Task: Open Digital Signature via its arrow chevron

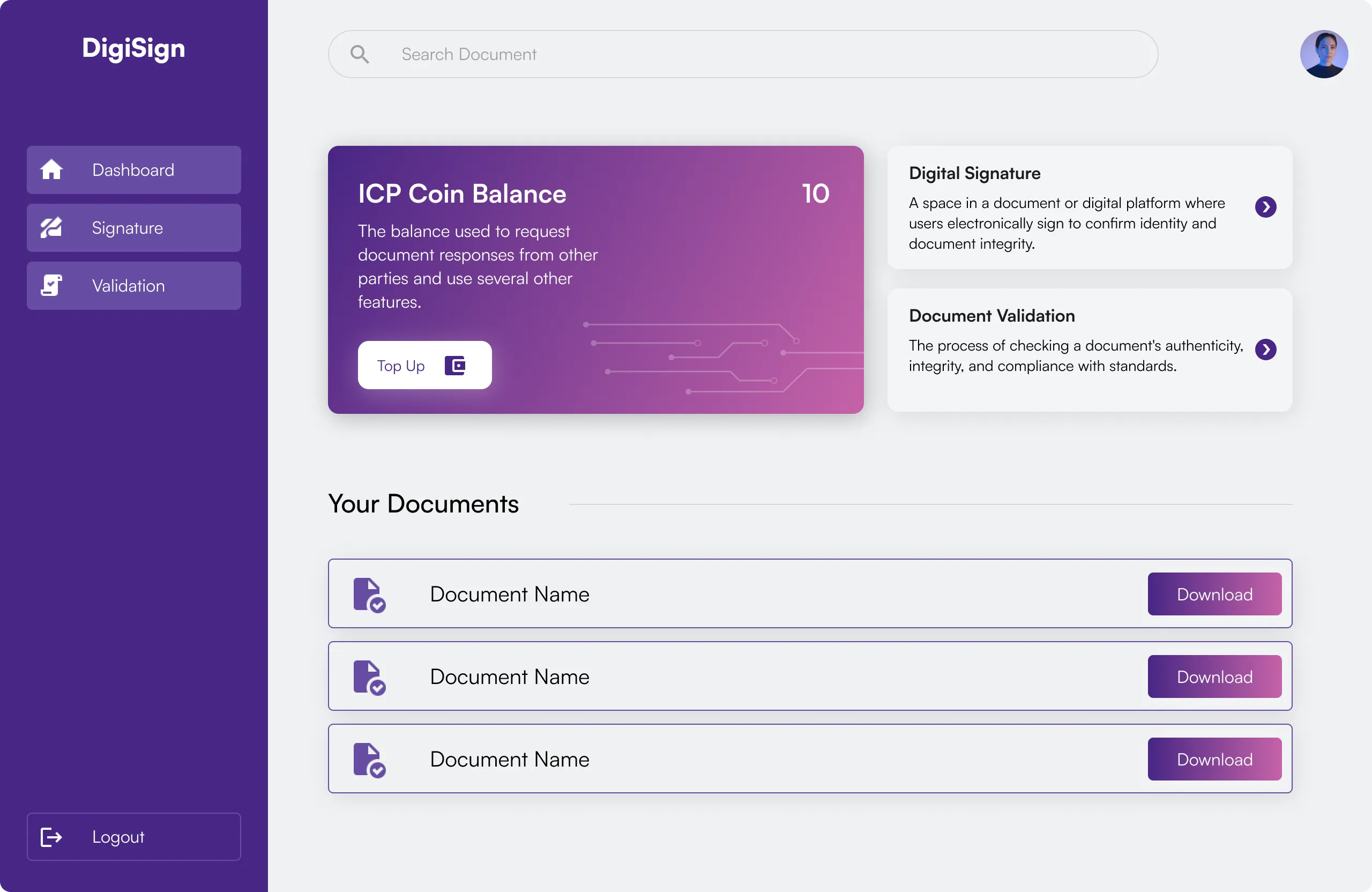Action: pos(1265,207)
